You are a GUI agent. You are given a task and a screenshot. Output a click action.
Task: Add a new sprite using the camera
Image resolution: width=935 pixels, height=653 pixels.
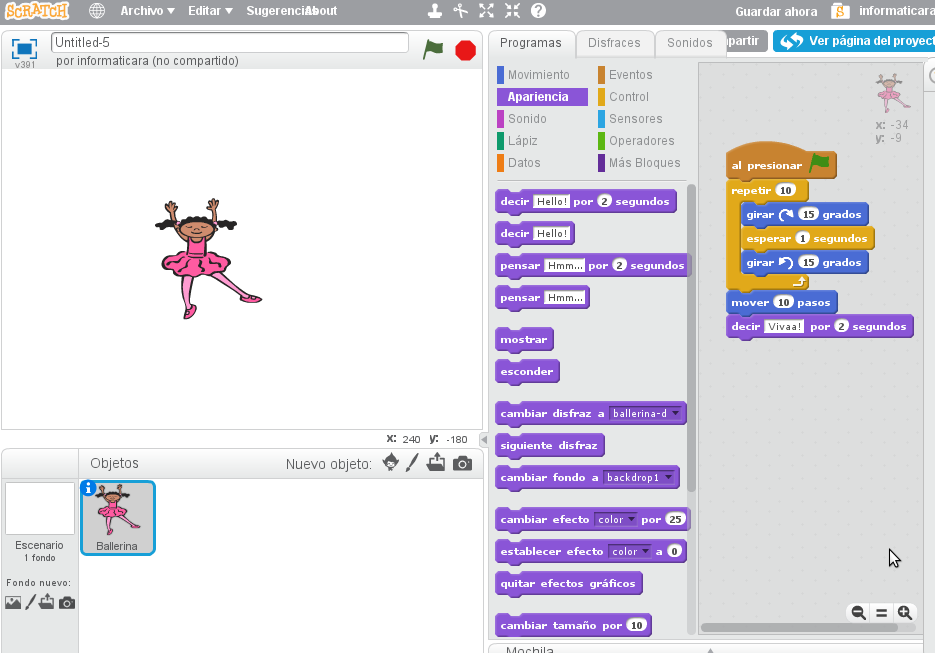[460, 463]
